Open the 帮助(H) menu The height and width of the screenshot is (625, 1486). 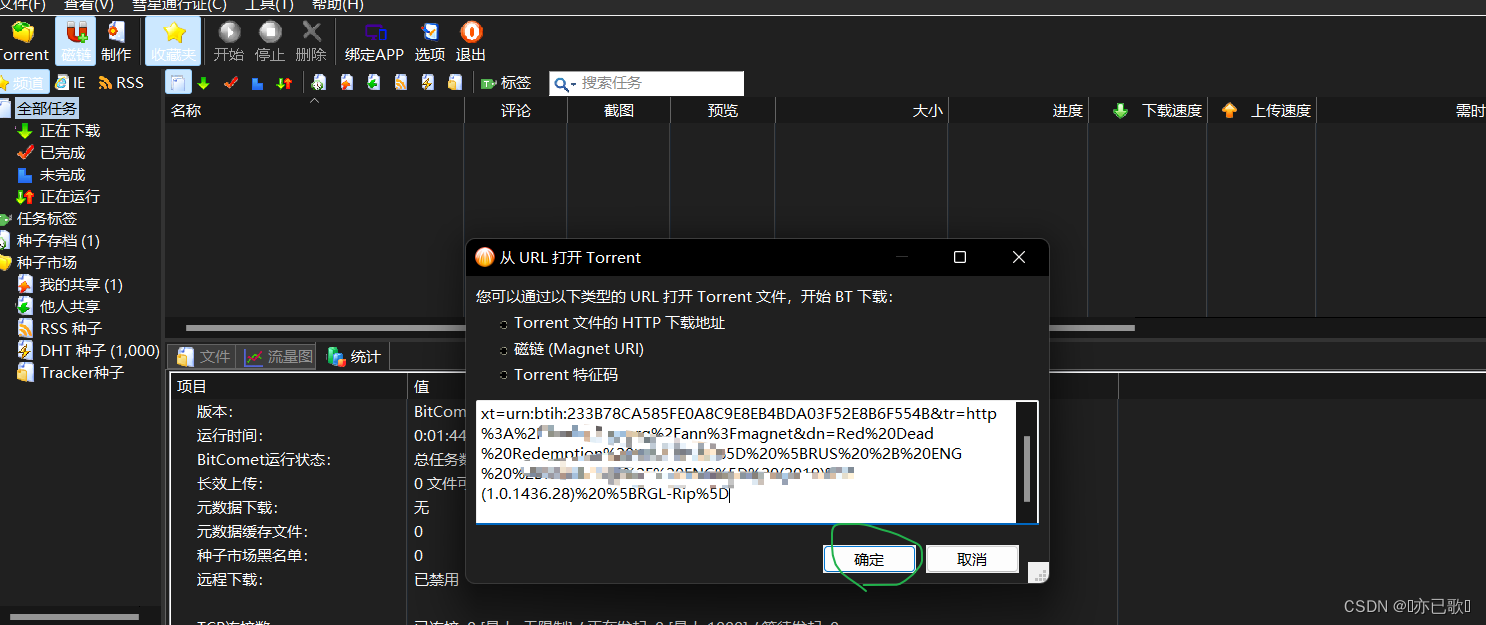(338, 5)
